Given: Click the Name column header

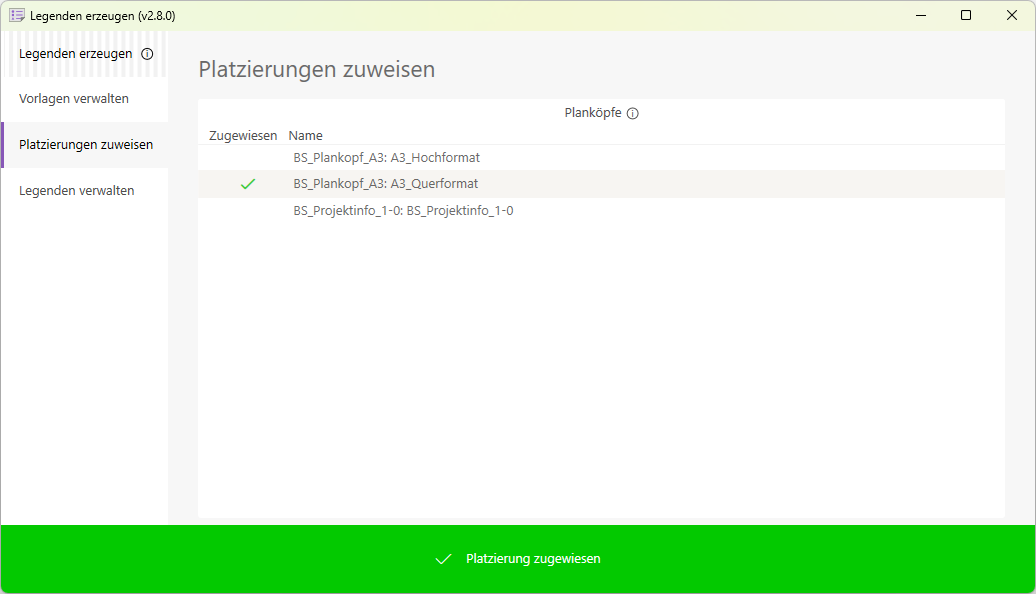Looking at the screenshot, I should click(x=305, y=135).
